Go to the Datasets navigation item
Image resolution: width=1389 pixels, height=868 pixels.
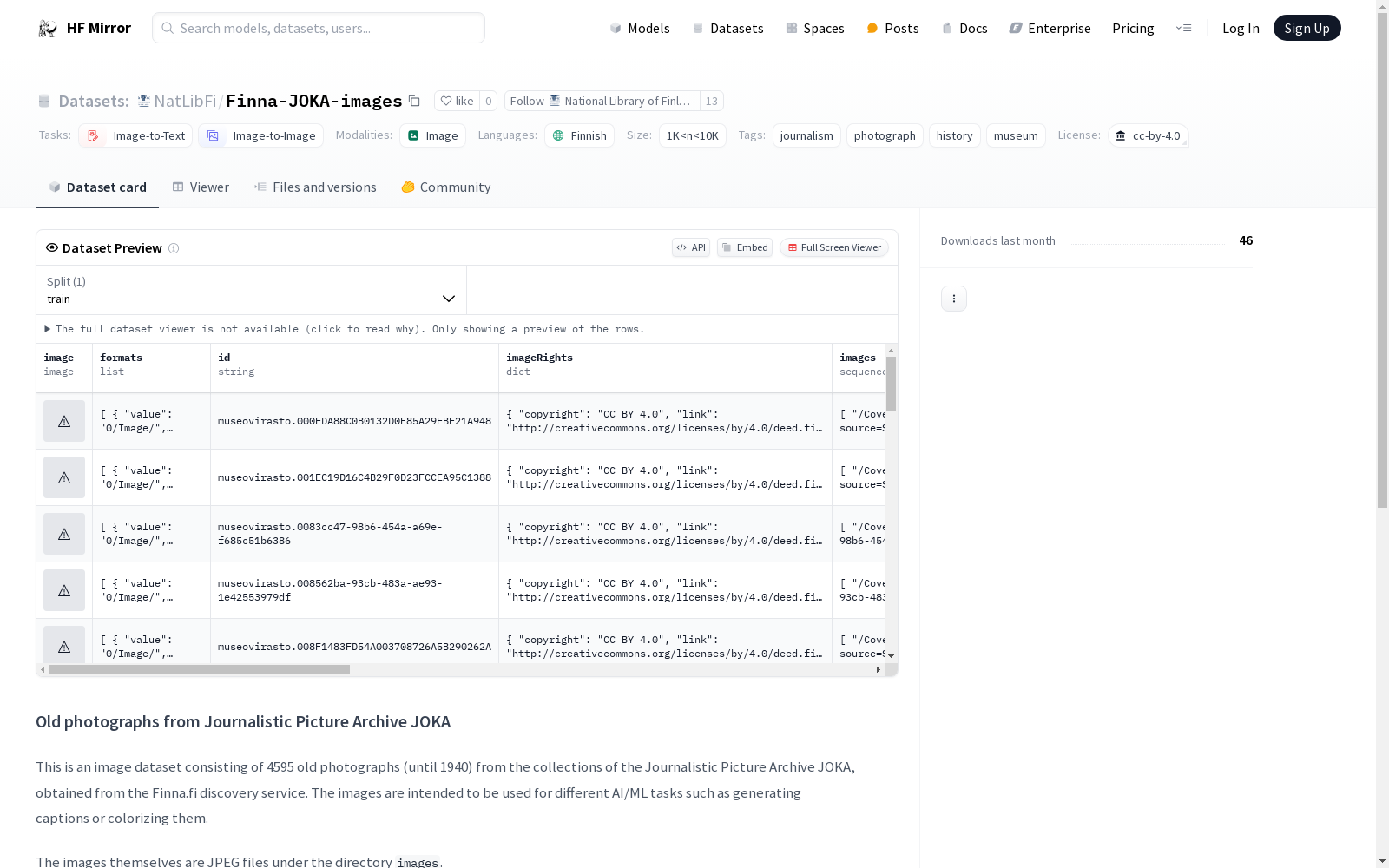[727, 28]
